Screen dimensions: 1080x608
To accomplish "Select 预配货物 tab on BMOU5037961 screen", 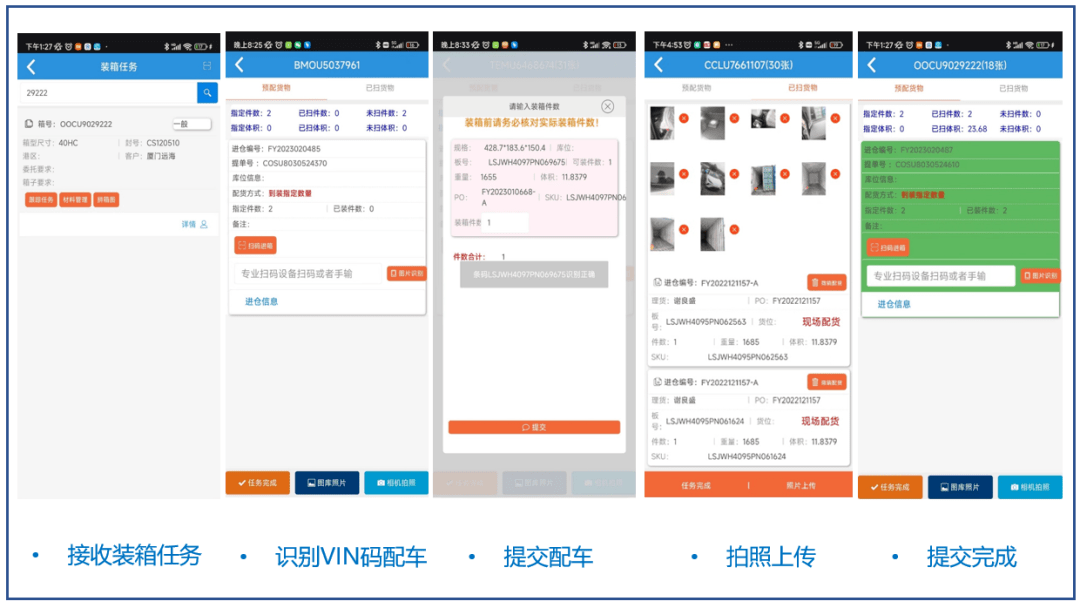I will pyautogui.click(x=276, y=88).
